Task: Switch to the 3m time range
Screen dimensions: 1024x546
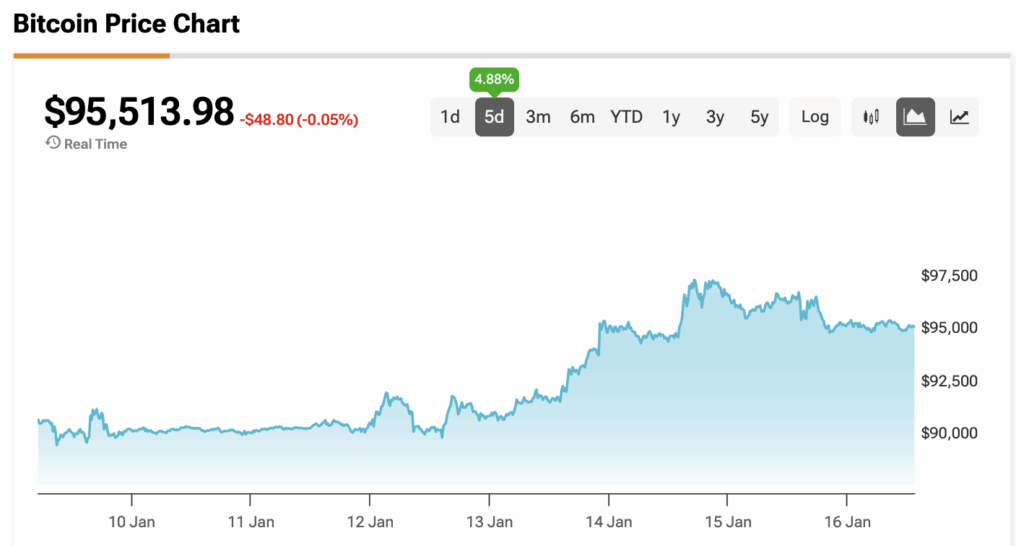Action: [538, 117]
